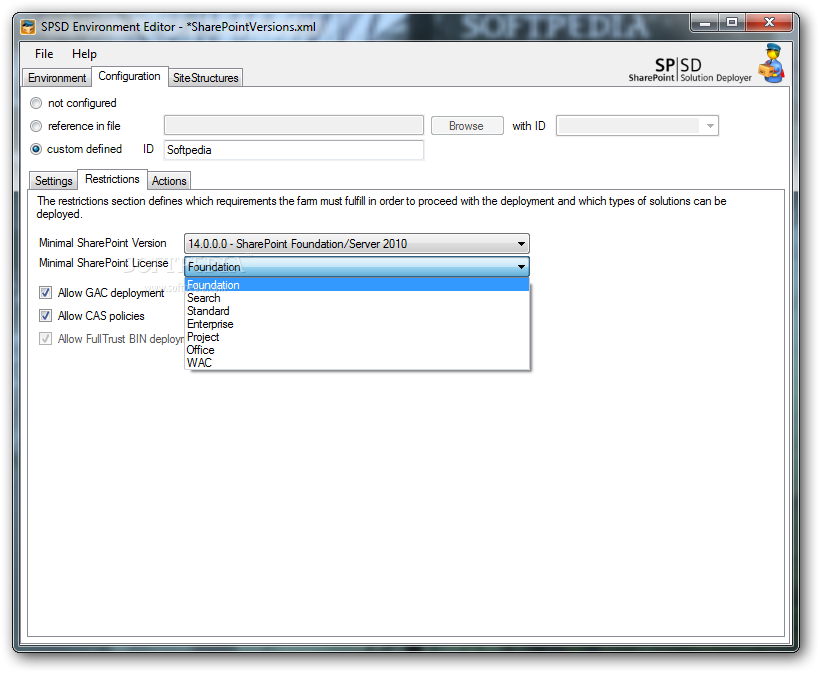Toggle the Allow GAC deployment checkbox
This screenshot has height=673, width=820.
point(45,292)
